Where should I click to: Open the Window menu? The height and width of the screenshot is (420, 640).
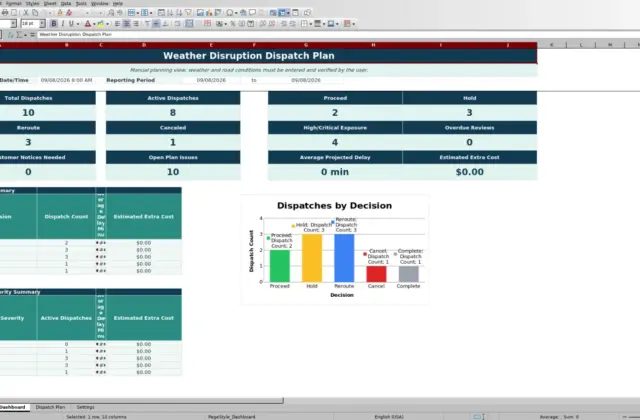click(x=100, y=3)
